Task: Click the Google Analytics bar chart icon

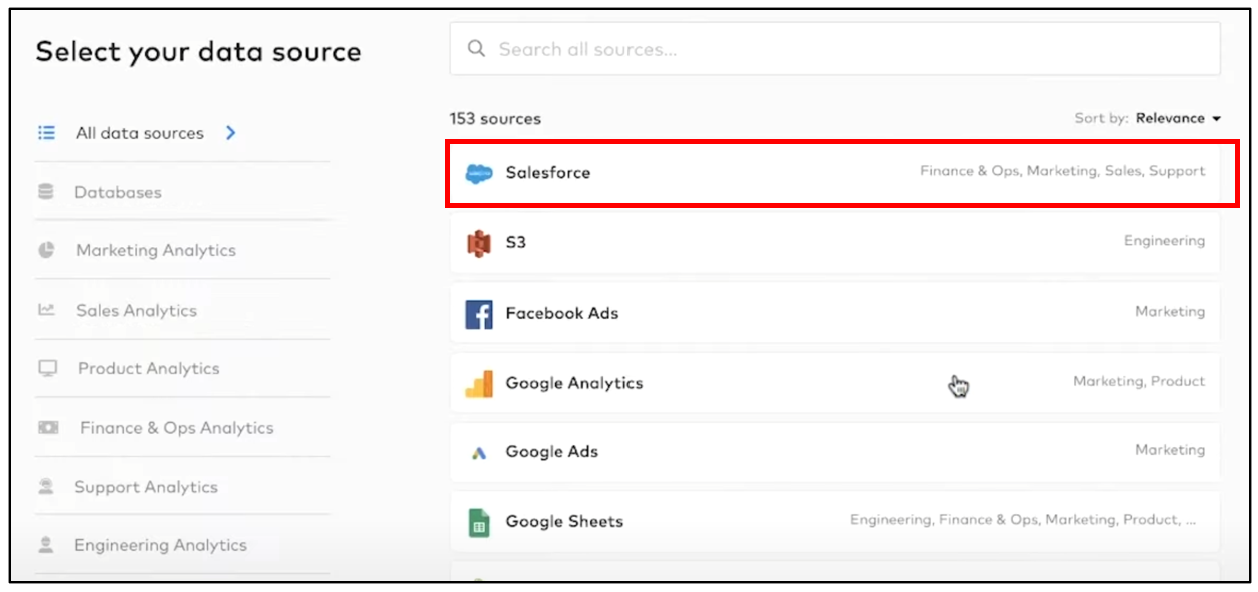Action: pos(479,384)
